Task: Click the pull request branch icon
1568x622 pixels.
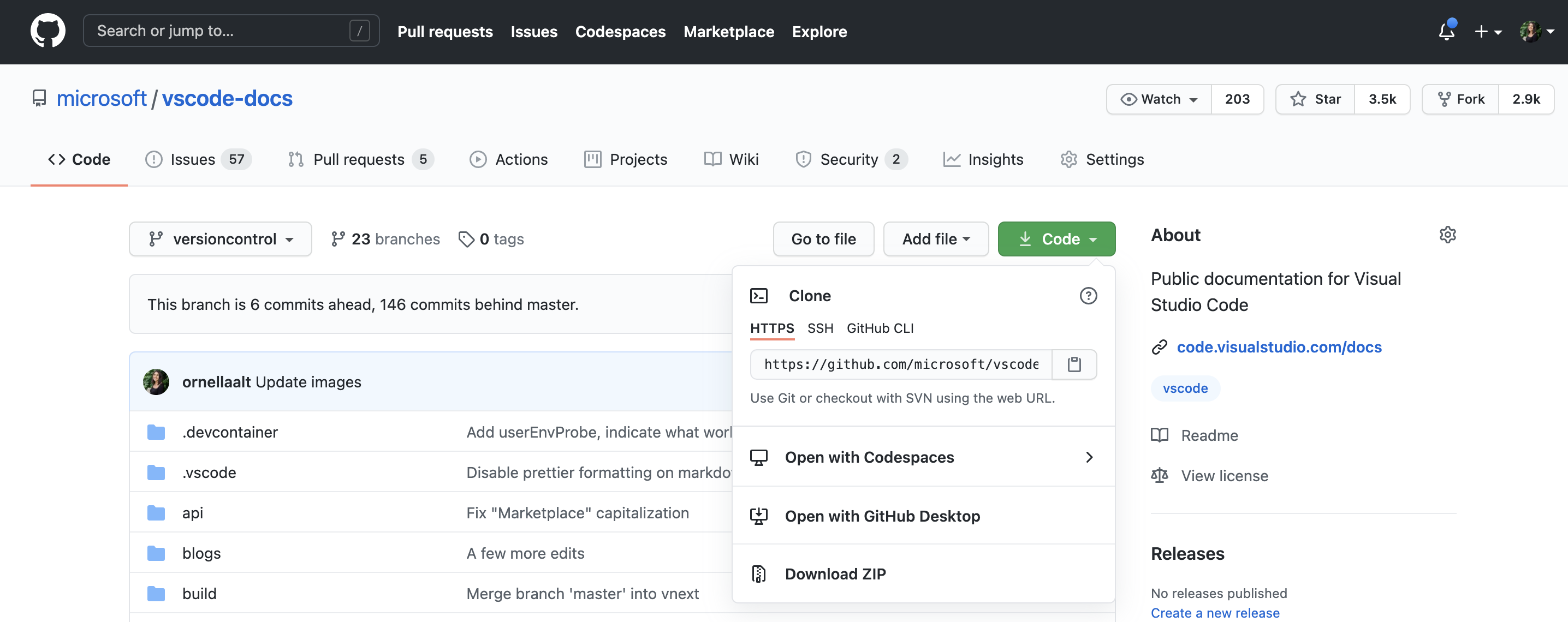Action: pos(297,159)
